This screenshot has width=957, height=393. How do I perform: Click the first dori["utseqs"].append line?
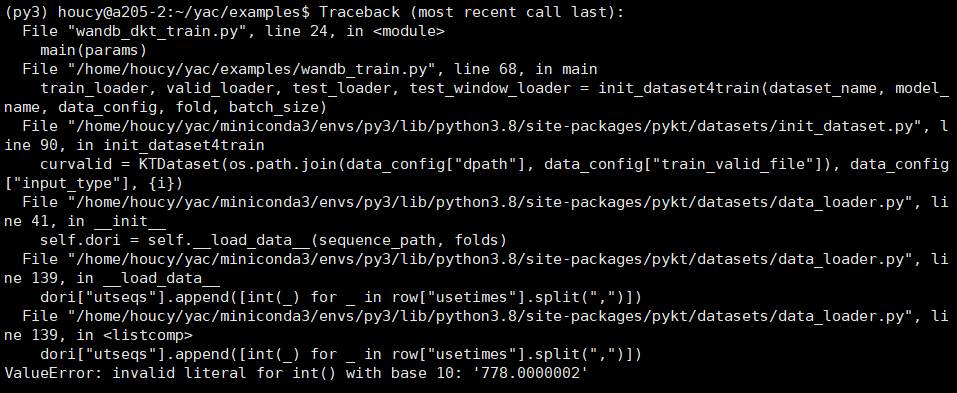point(341,297)
